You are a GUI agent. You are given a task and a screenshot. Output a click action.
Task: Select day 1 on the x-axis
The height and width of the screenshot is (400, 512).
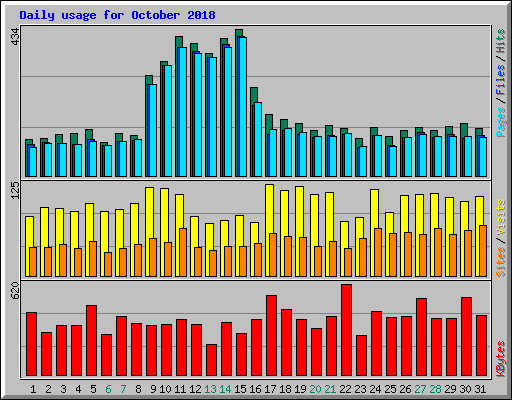click(33, 389)
